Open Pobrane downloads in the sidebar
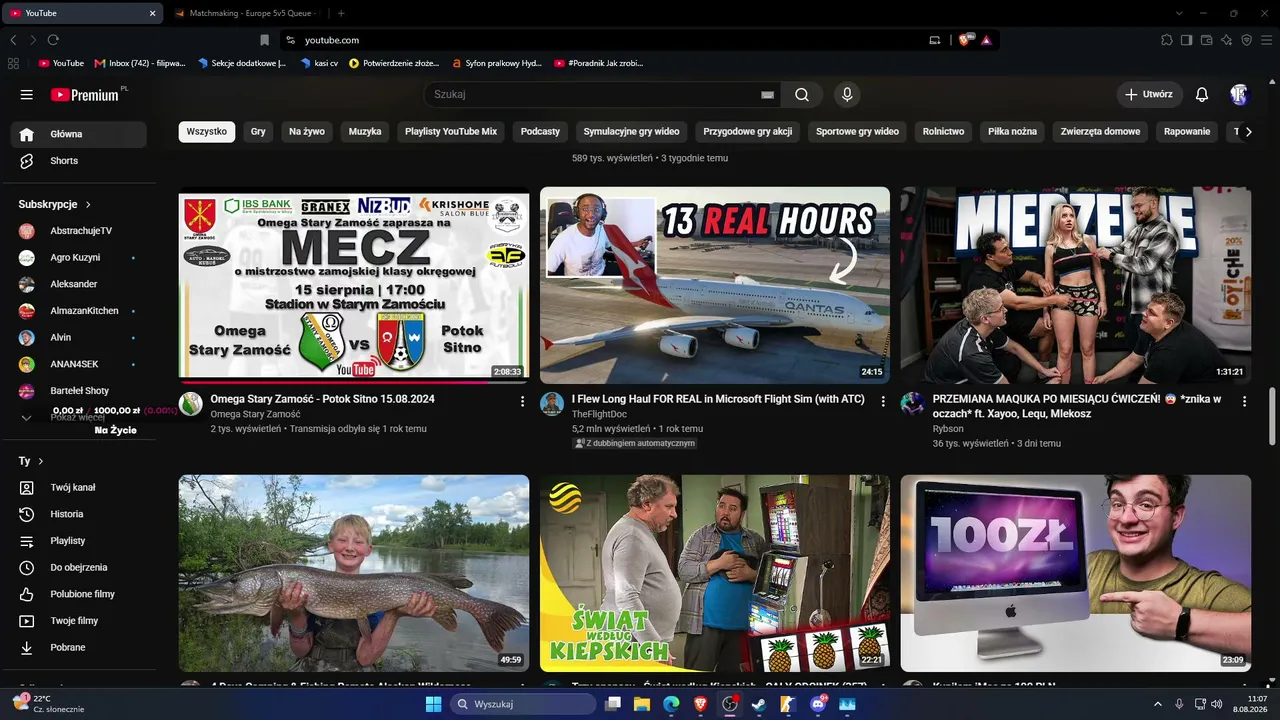 click(x=78, y=647)
